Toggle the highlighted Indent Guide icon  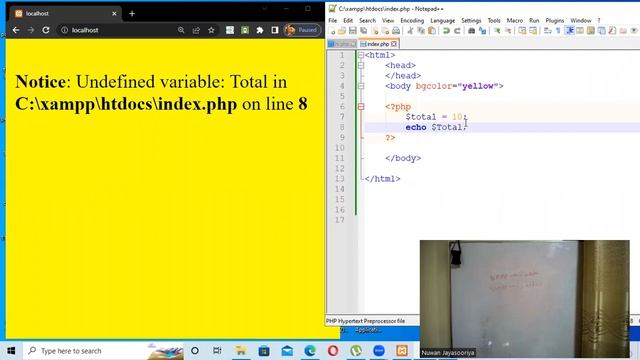(570, 31)
